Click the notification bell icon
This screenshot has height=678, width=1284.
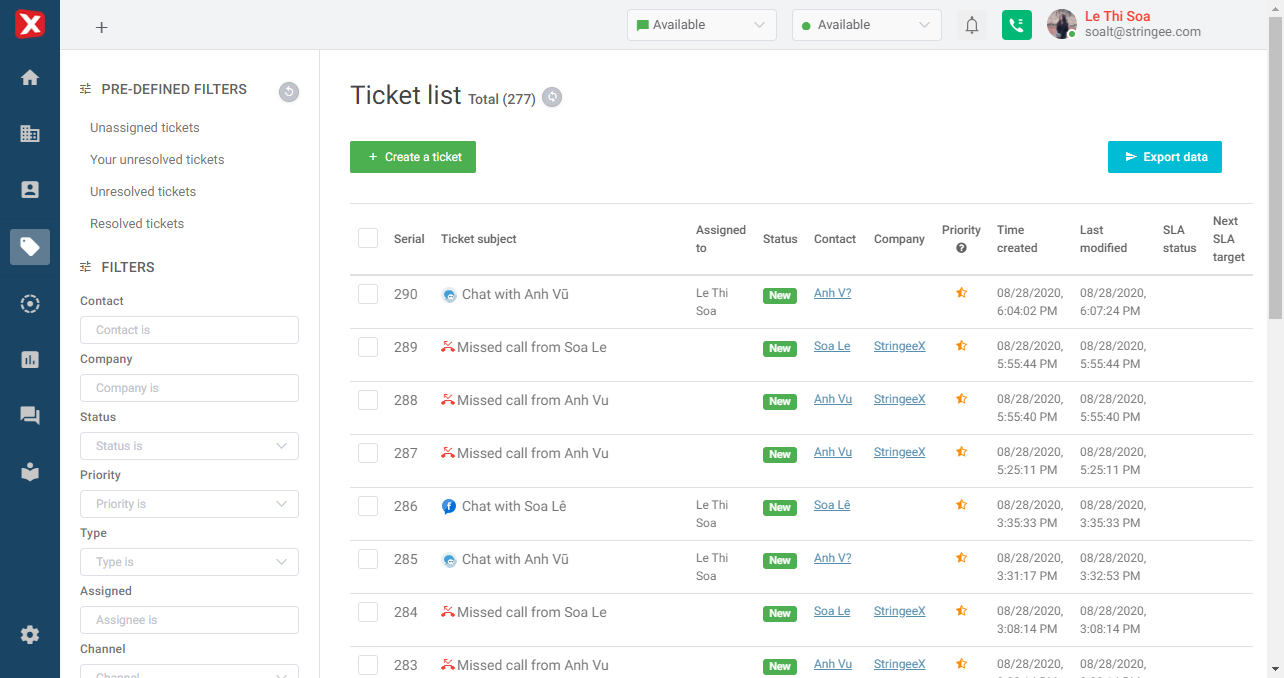coord(971,25)
